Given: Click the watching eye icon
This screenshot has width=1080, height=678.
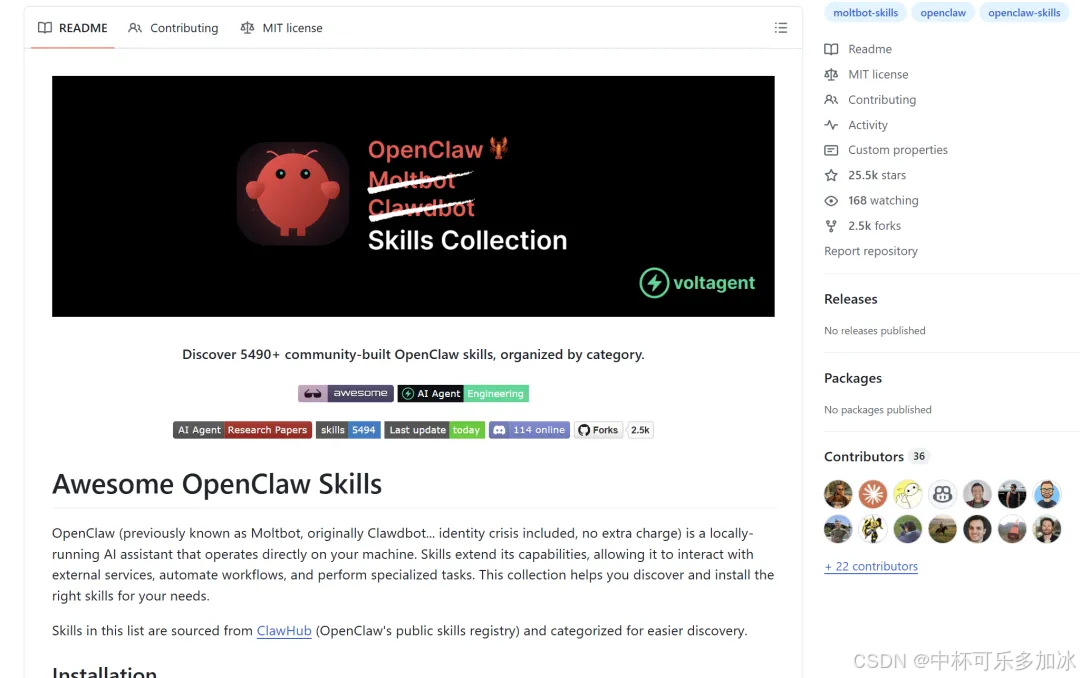Looking at the screenshot, I should click(x=831, y=200).
